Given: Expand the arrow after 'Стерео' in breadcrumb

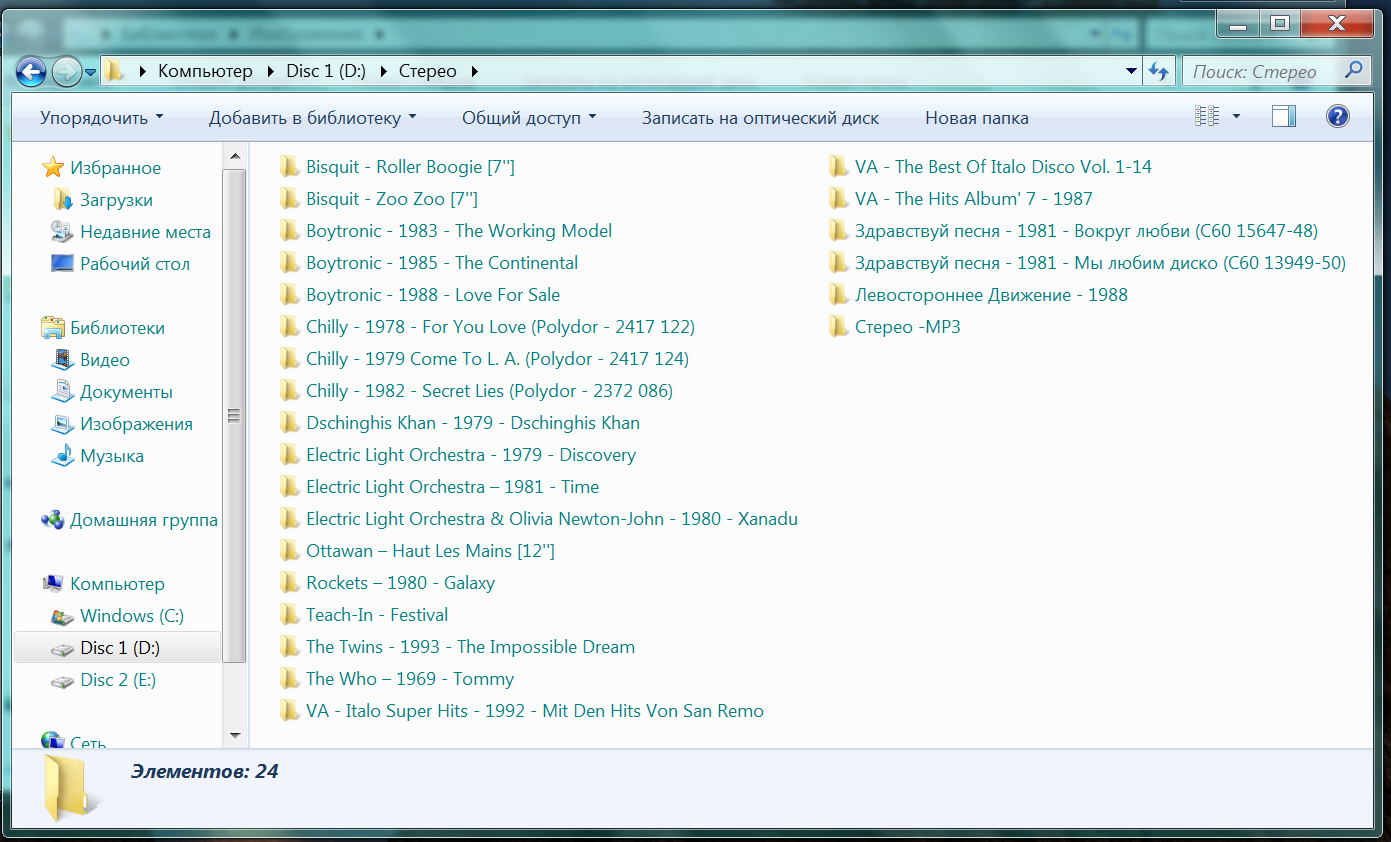Looking at the screenshot, I should [x=474, y=72].
